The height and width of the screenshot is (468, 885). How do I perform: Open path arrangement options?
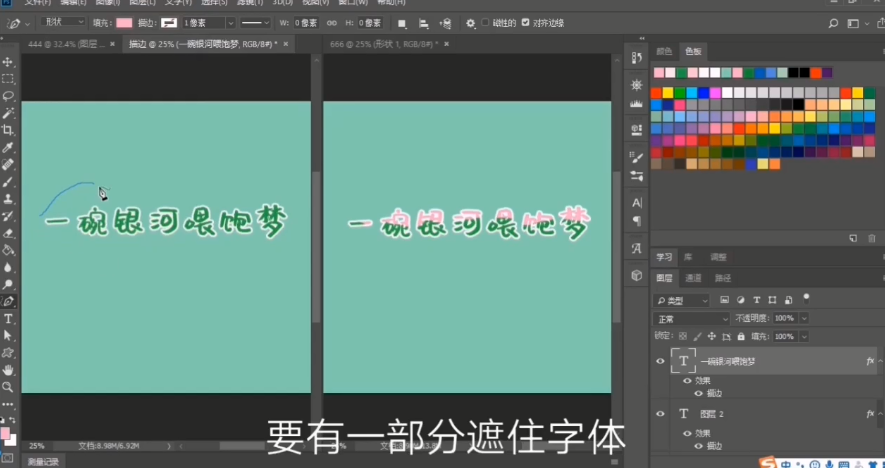point(445,23)
